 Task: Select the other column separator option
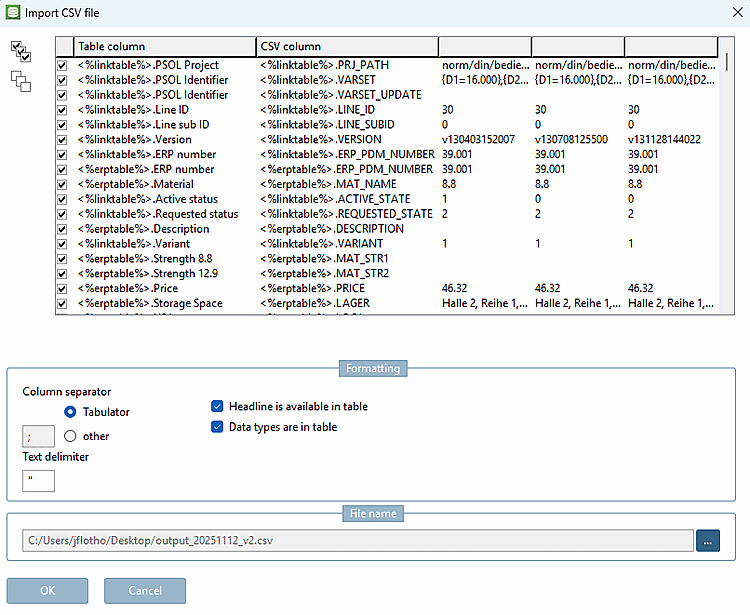70,436
